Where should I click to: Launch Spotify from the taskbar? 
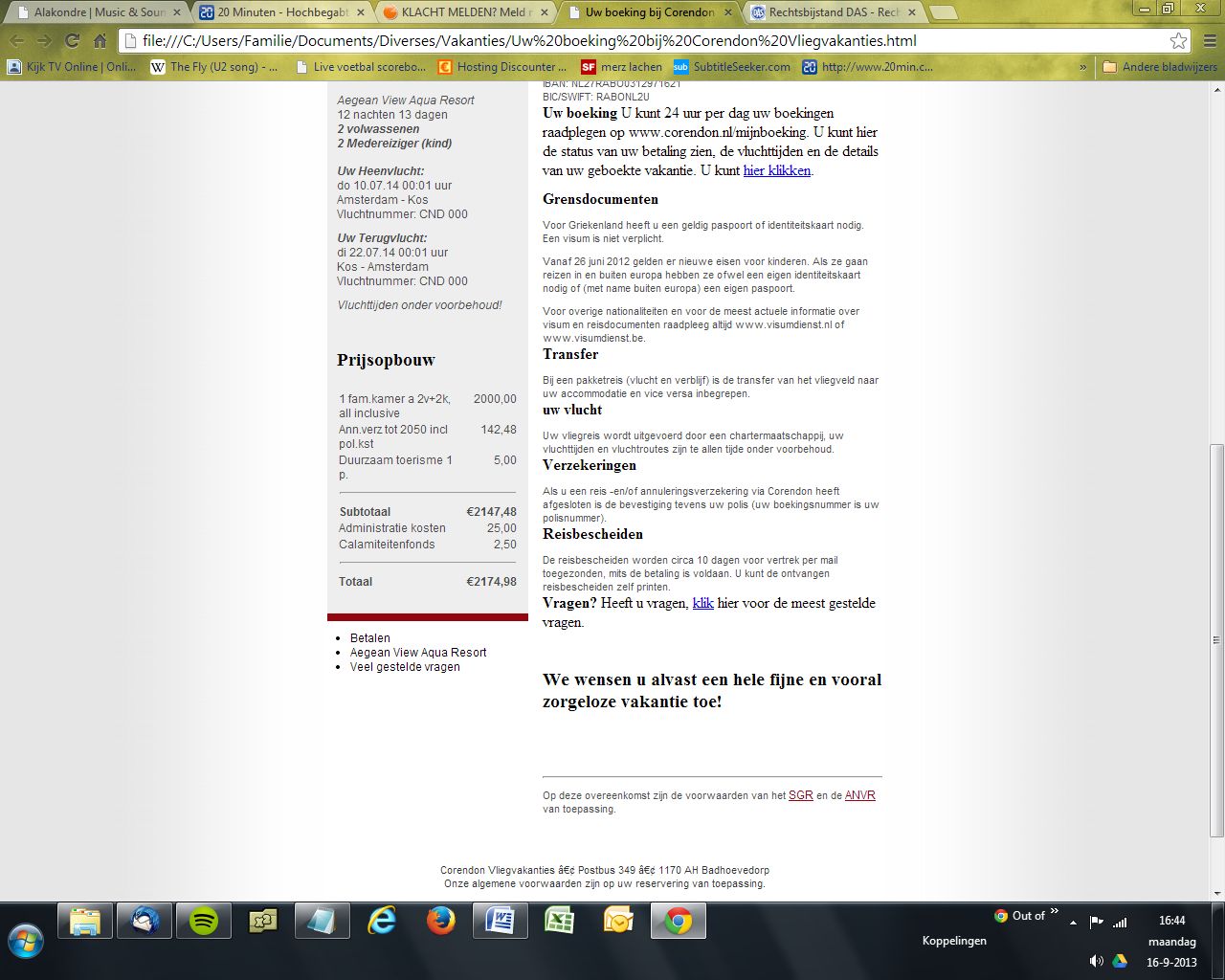[x=204, y=922]
